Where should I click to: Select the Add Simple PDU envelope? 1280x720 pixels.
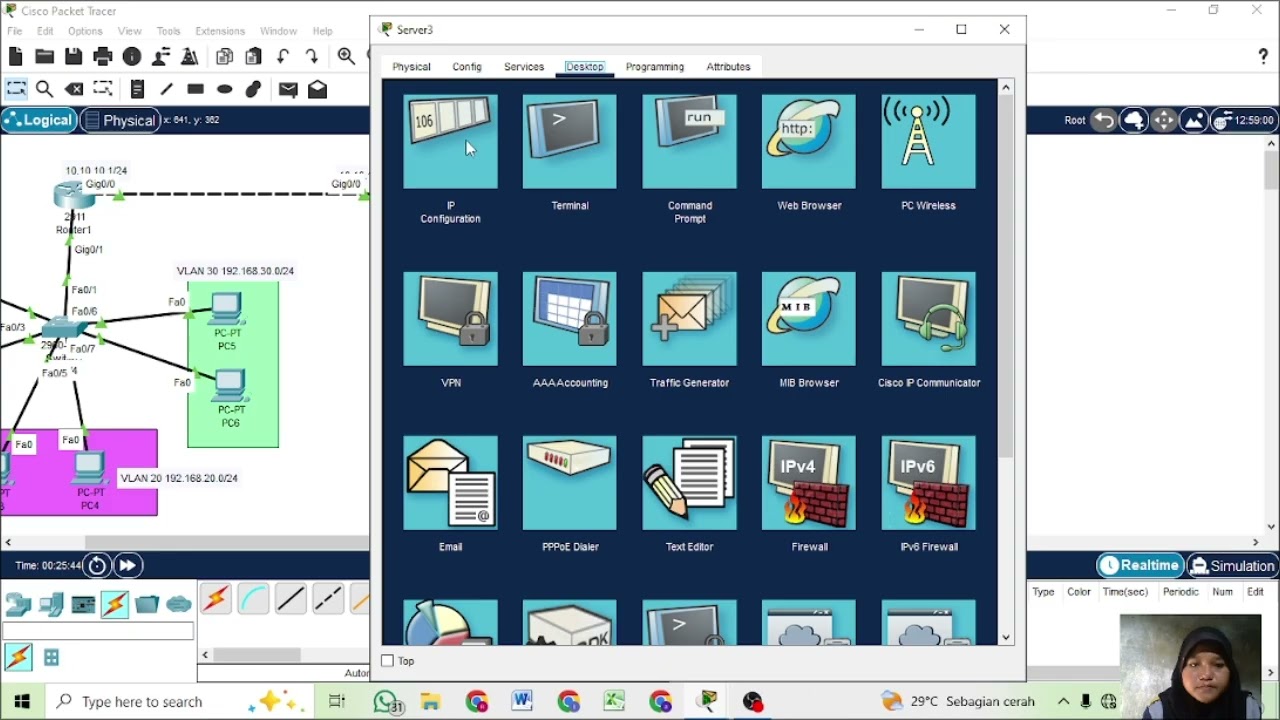(288, 89)
